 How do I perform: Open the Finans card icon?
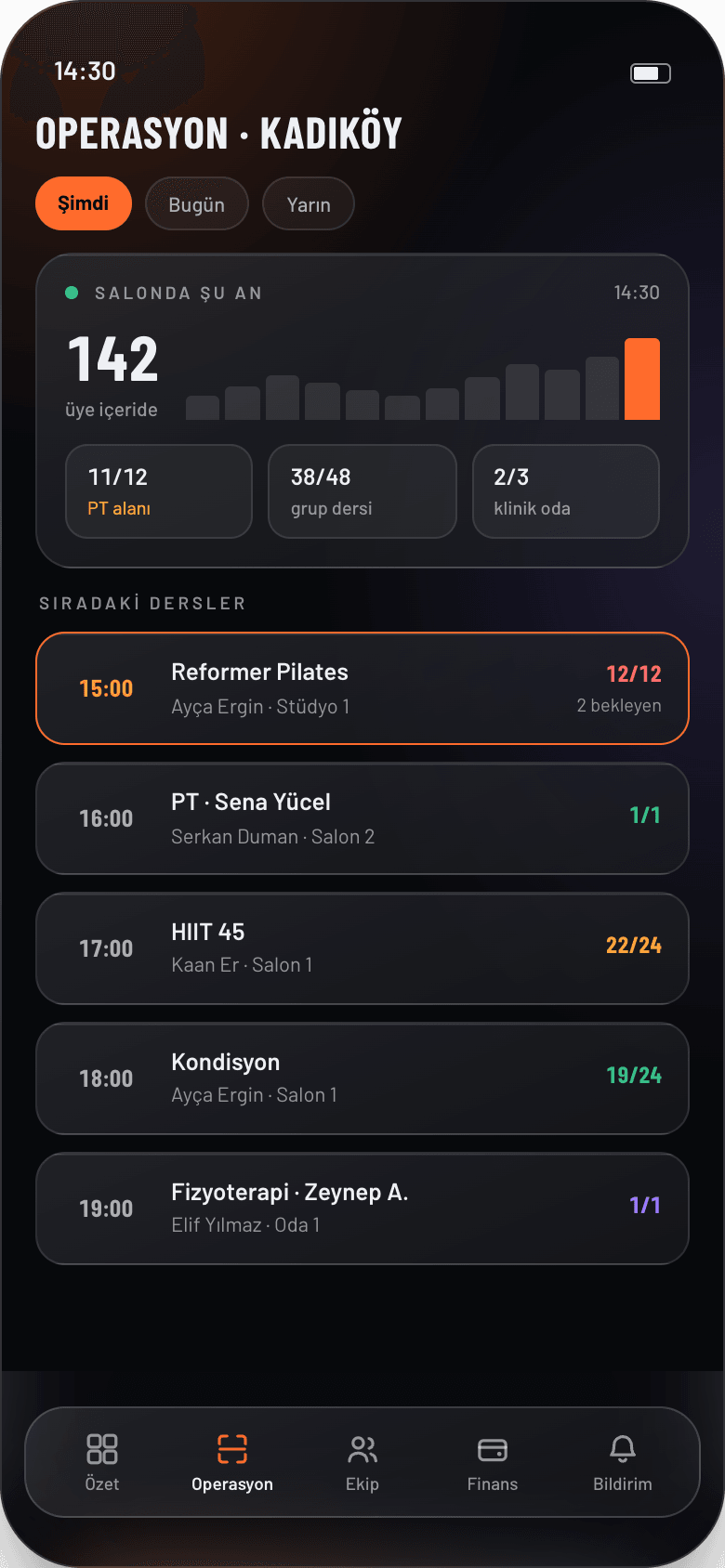[x=493, y=1449]
